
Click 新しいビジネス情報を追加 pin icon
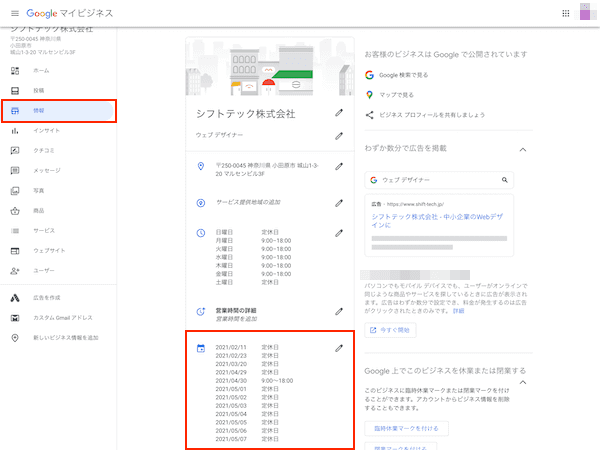(15, 338)
